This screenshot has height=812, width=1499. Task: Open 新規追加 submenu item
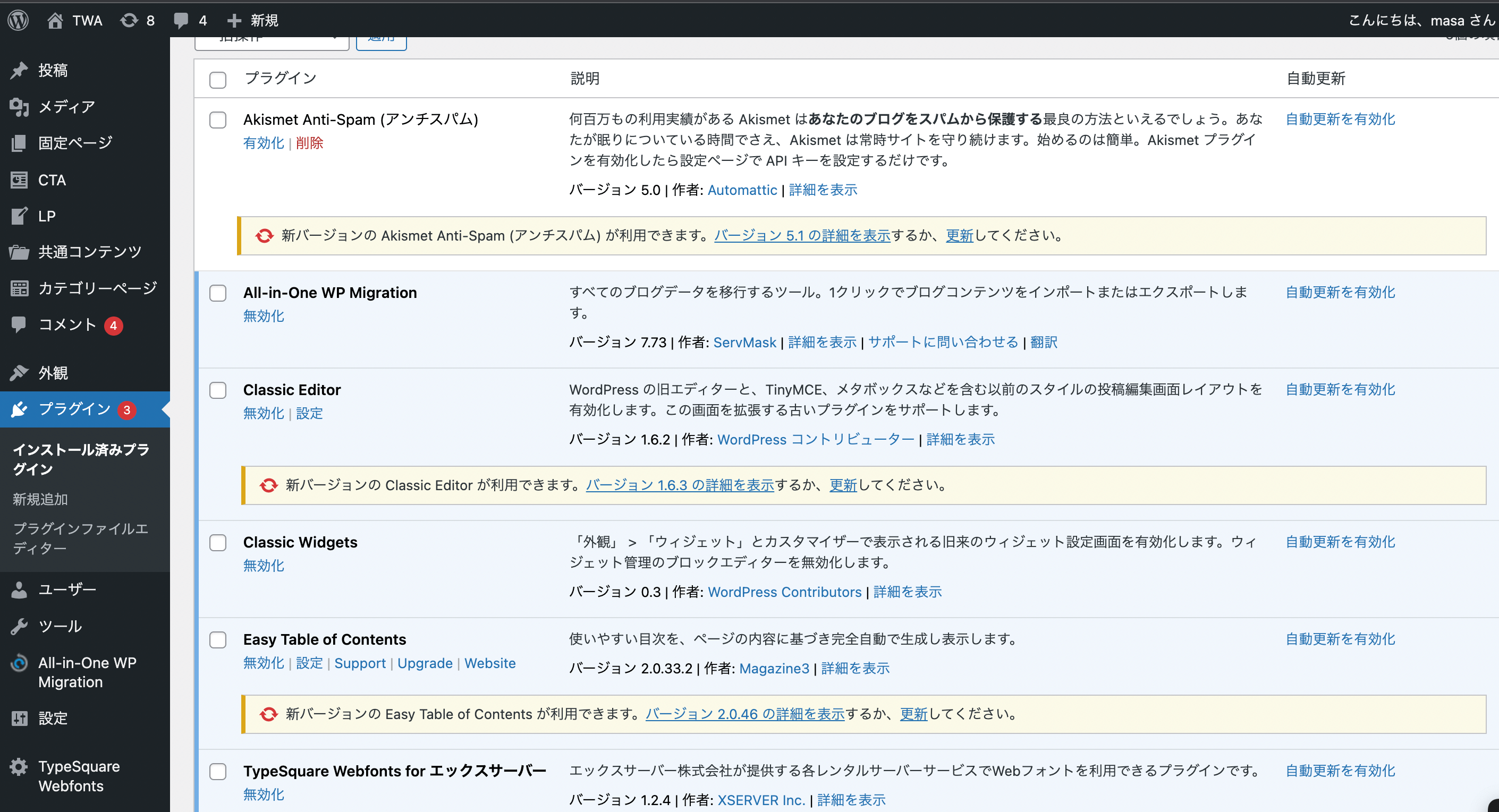click(x=40, y=499)
